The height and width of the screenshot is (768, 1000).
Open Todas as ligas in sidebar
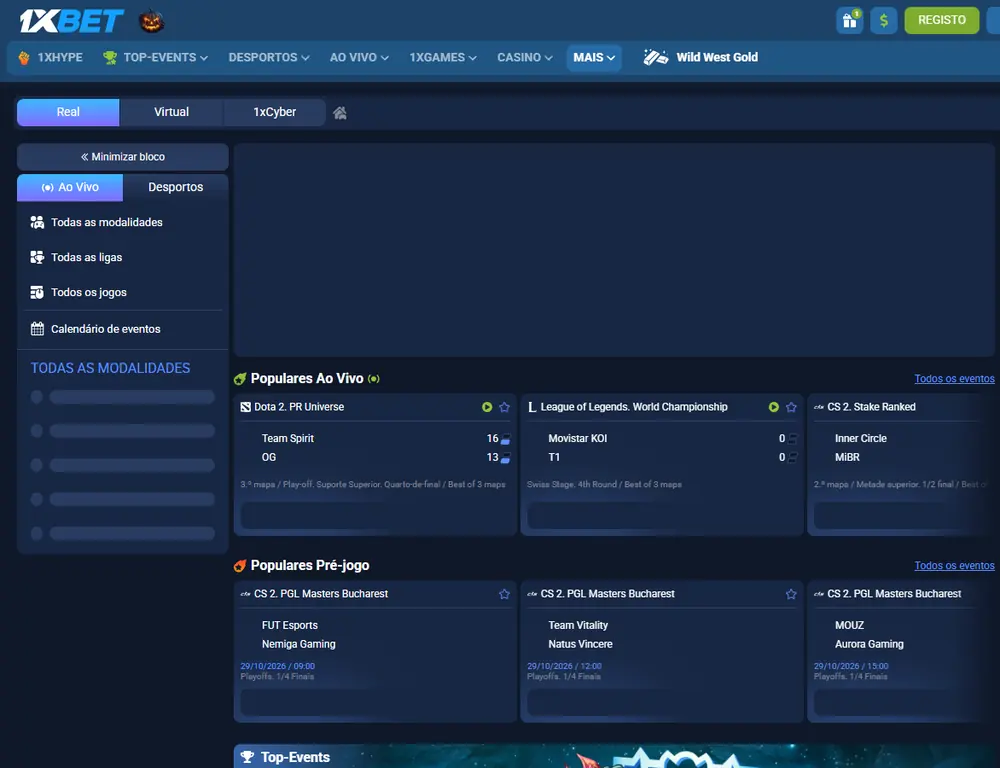pos(122,257)
